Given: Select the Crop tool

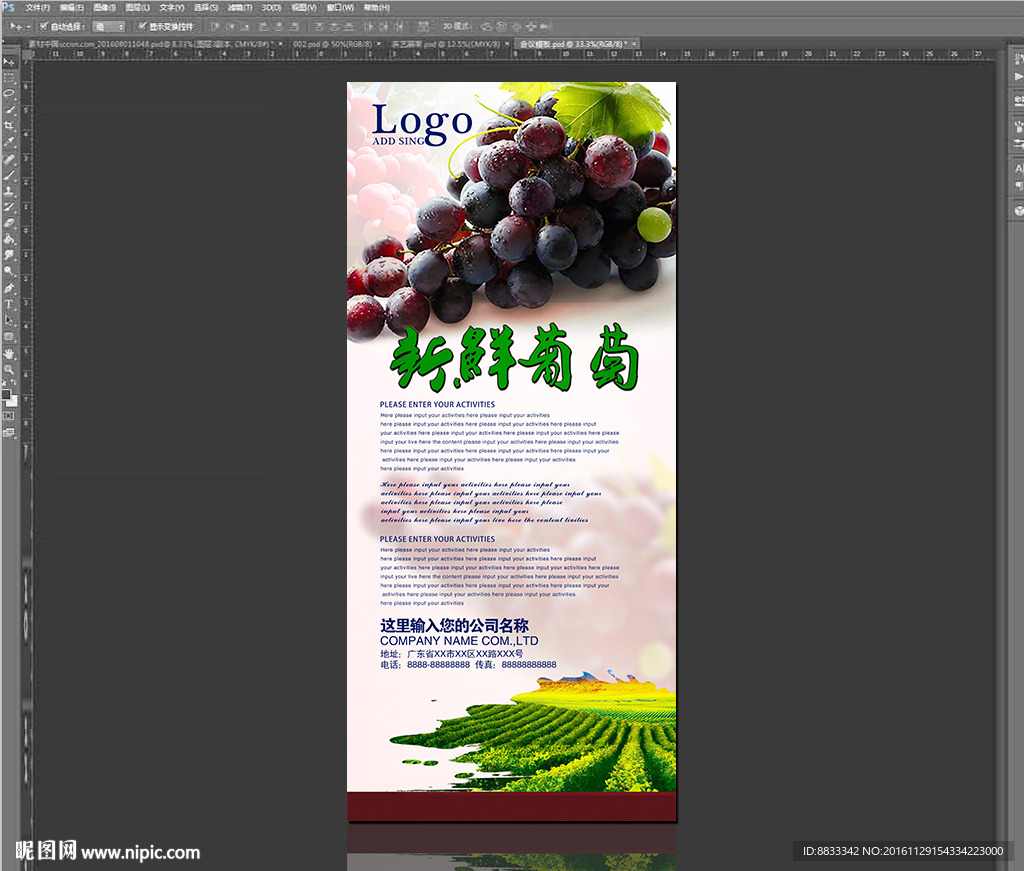Looking at the screenshot, I should tap(8, 125).
